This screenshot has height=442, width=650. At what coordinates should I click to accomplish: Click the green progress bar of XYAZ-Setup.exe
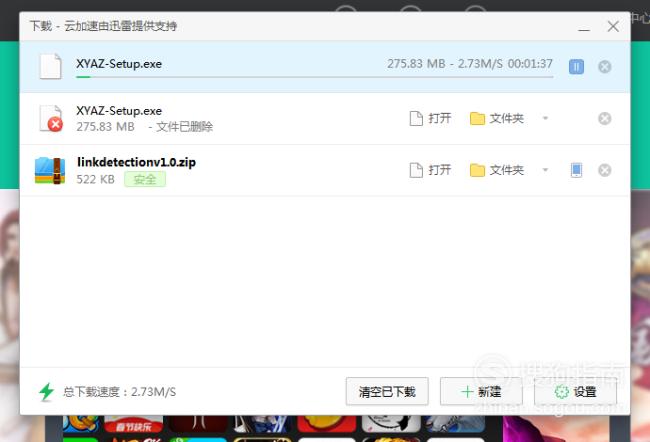pos(315,77)
